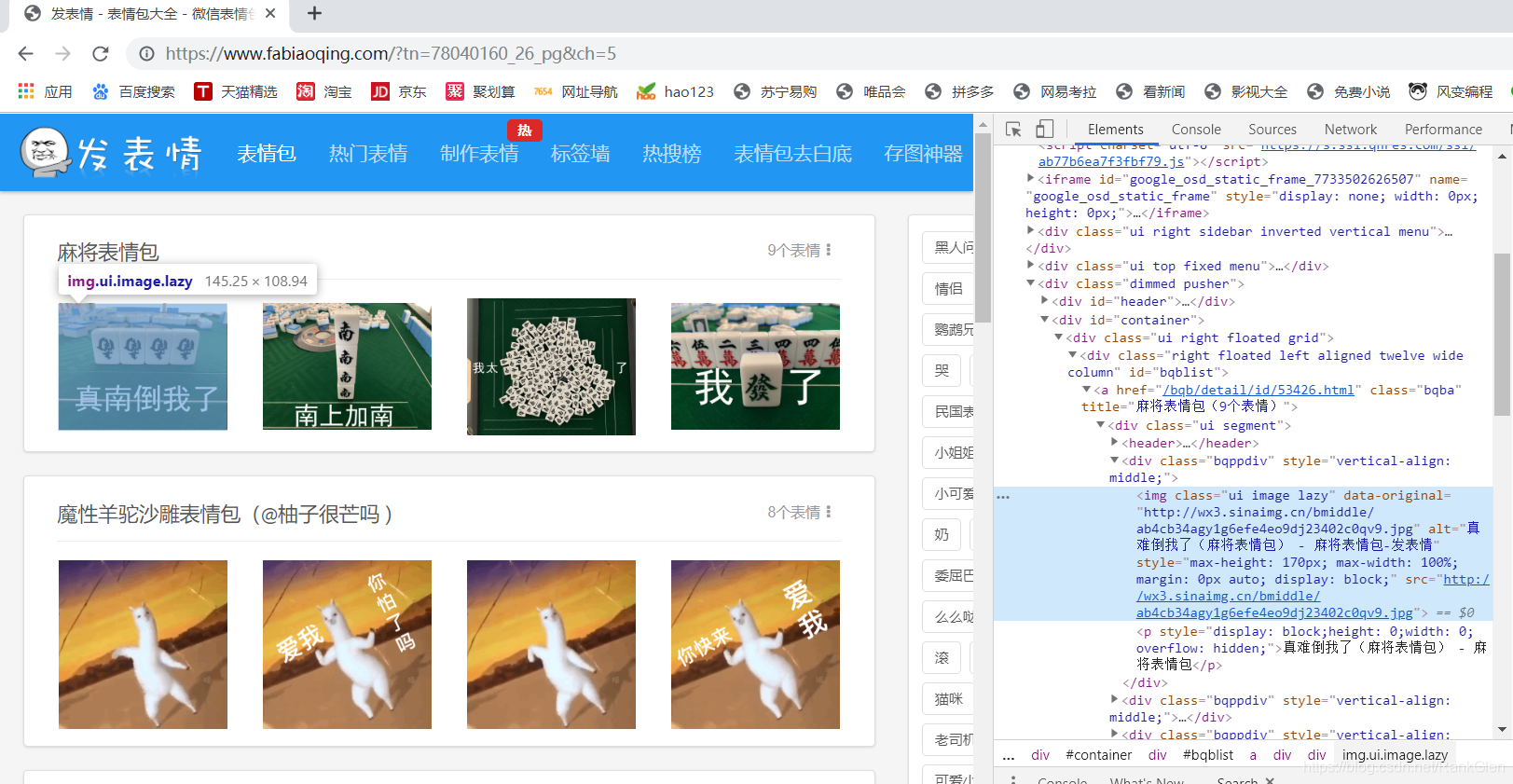Go back using the browser back arrow
The image size is (1513, 784).
click(26, 54)
